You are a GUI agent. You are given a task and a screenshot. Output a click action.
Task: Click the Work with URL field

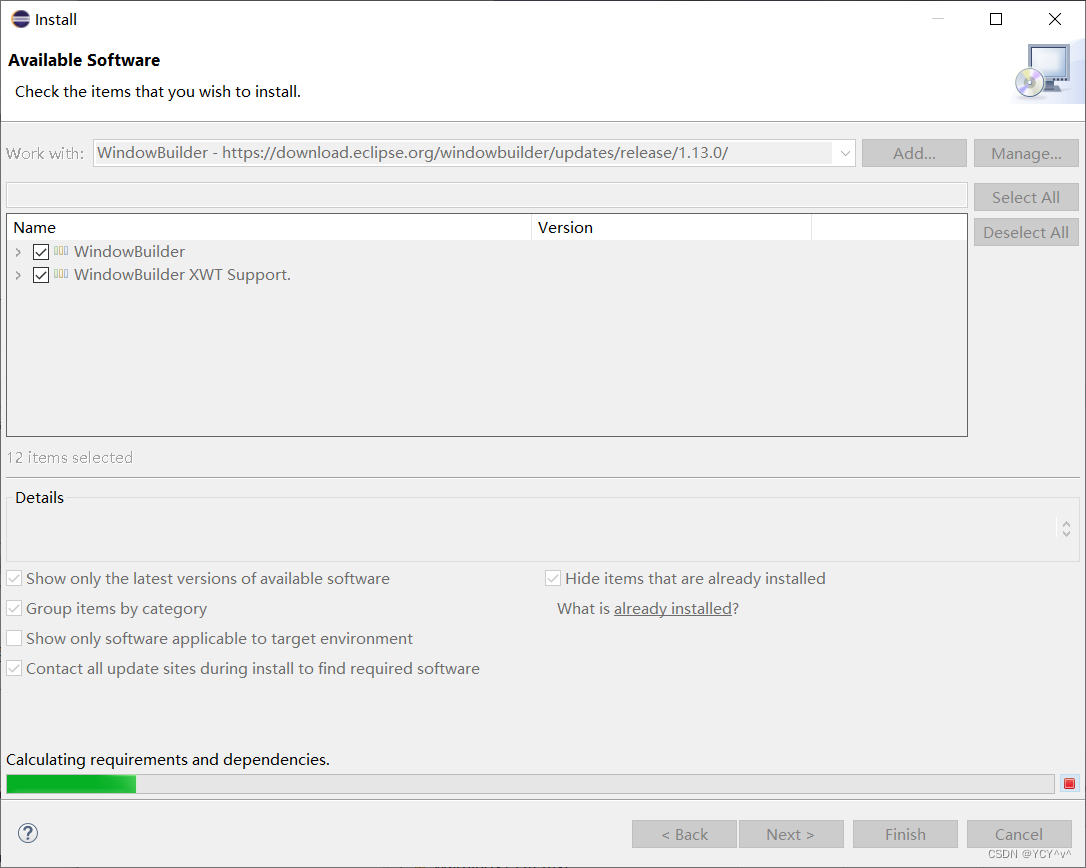[x=474, y=153]
